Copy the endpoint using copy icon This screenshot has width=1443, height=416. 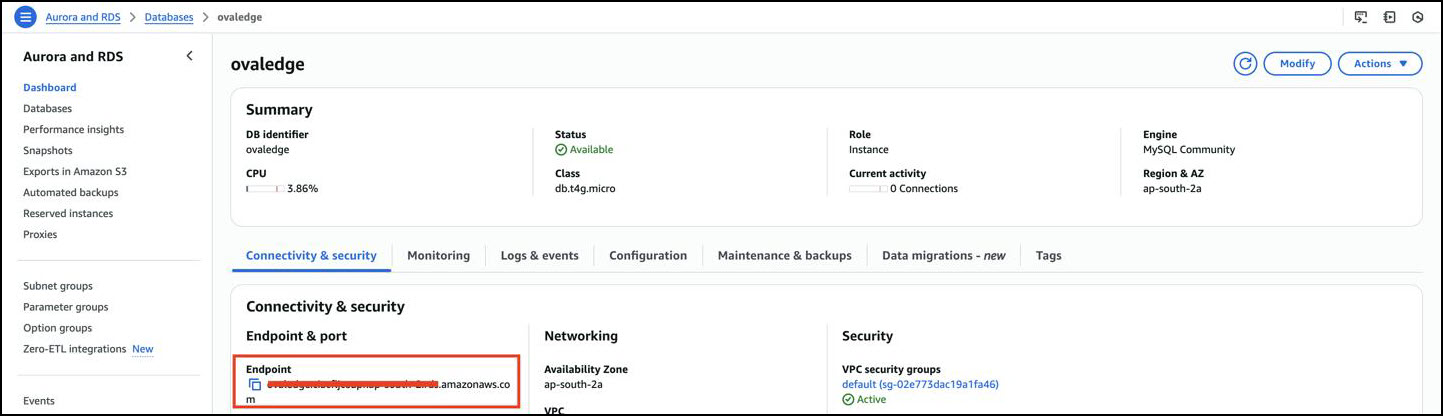255,384
